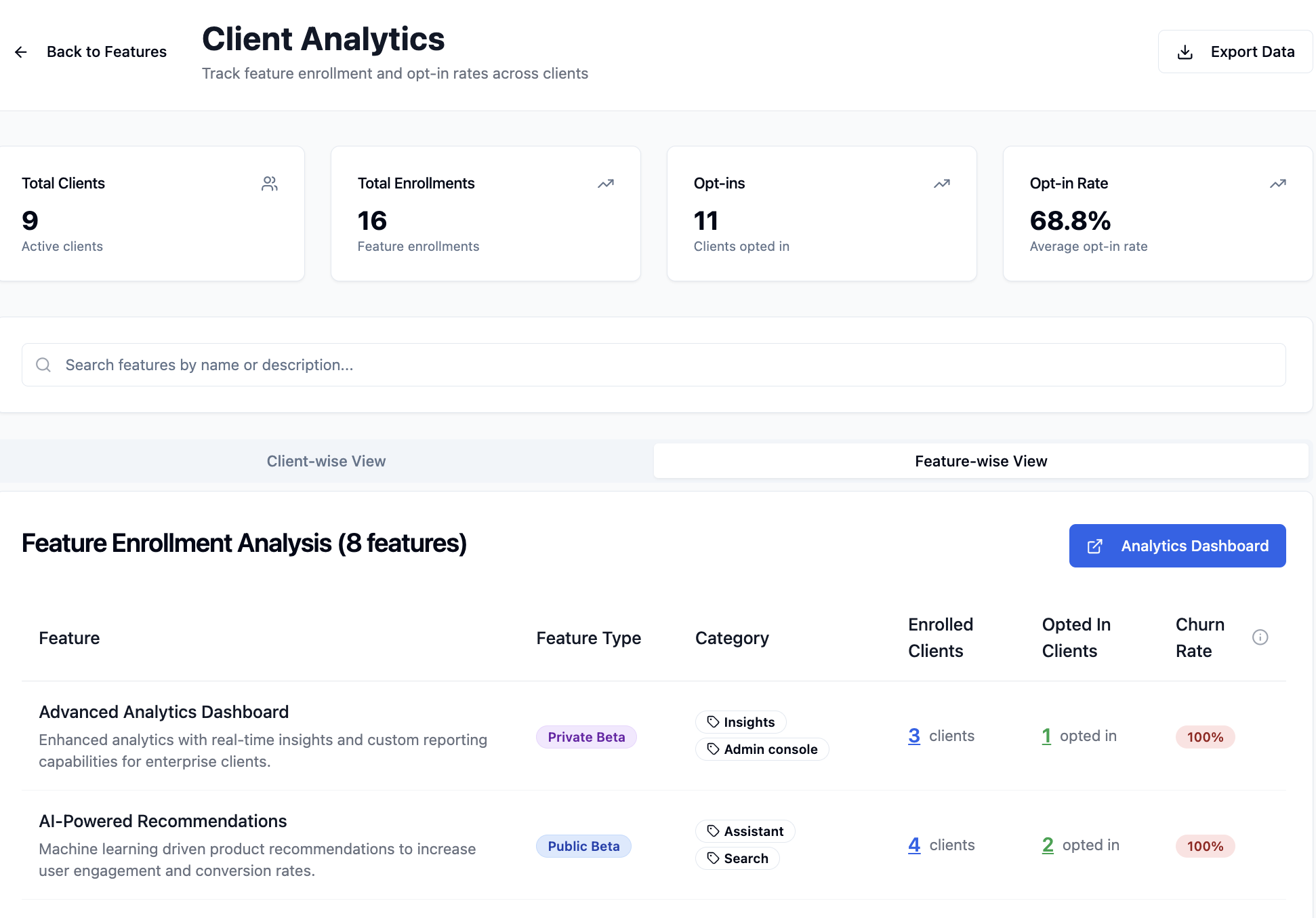The width and height of the screenshot is (1316, 918).
Task: Click the Opt-ins trending arrow icon
Action: click(x=941, y=184)
